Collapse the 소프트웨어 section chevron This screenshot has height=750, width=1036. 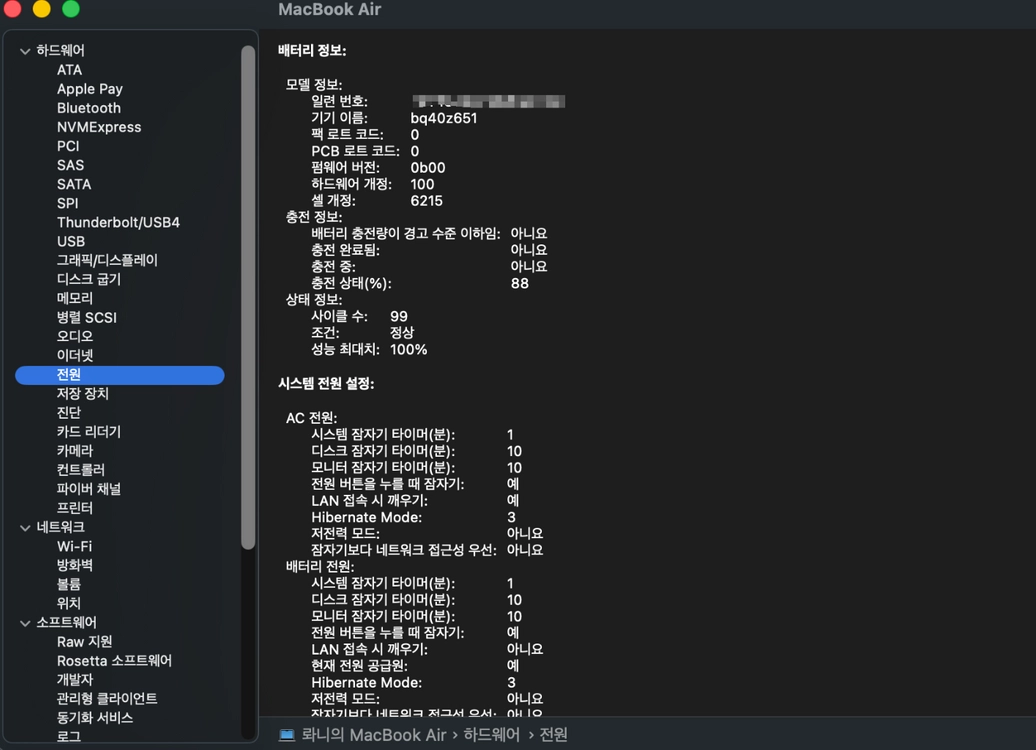pos(25,622)
